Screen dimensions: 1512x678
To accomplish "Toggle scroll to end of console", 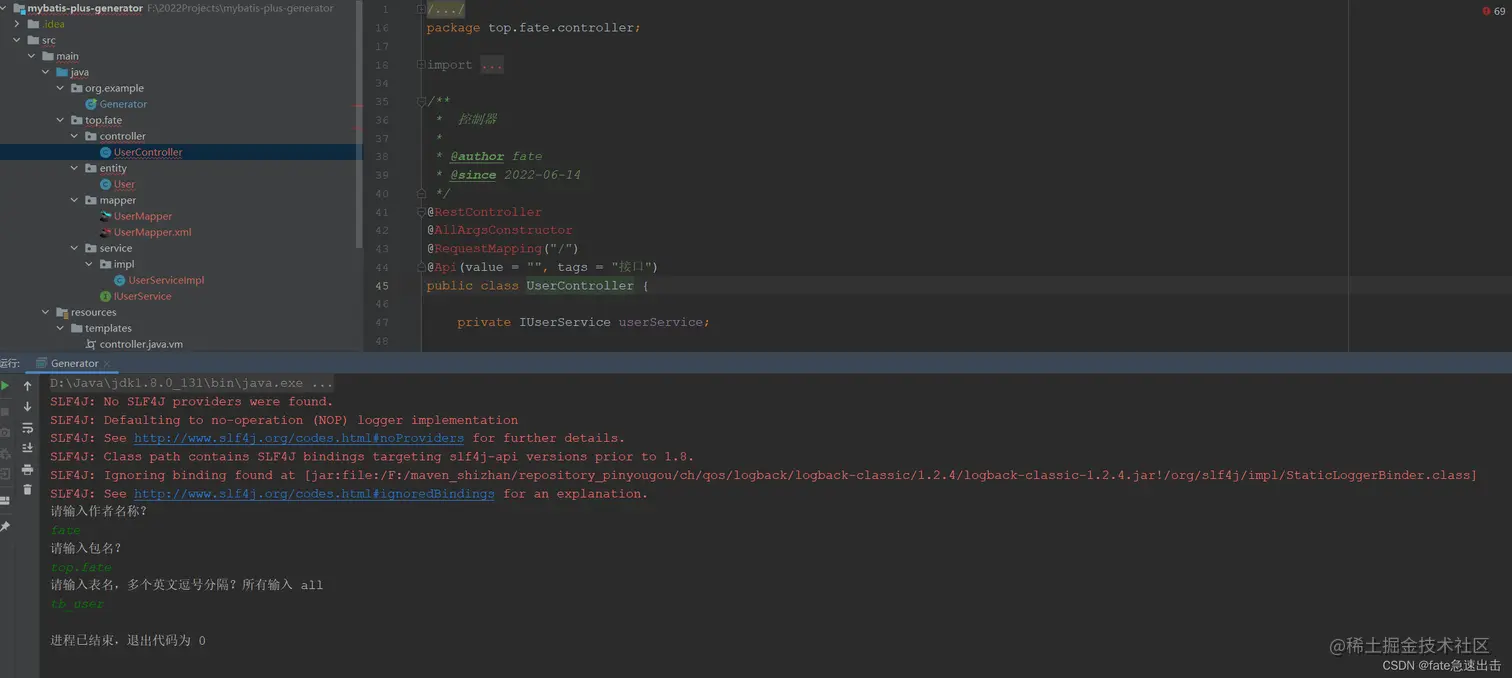I will pos(28,448).
